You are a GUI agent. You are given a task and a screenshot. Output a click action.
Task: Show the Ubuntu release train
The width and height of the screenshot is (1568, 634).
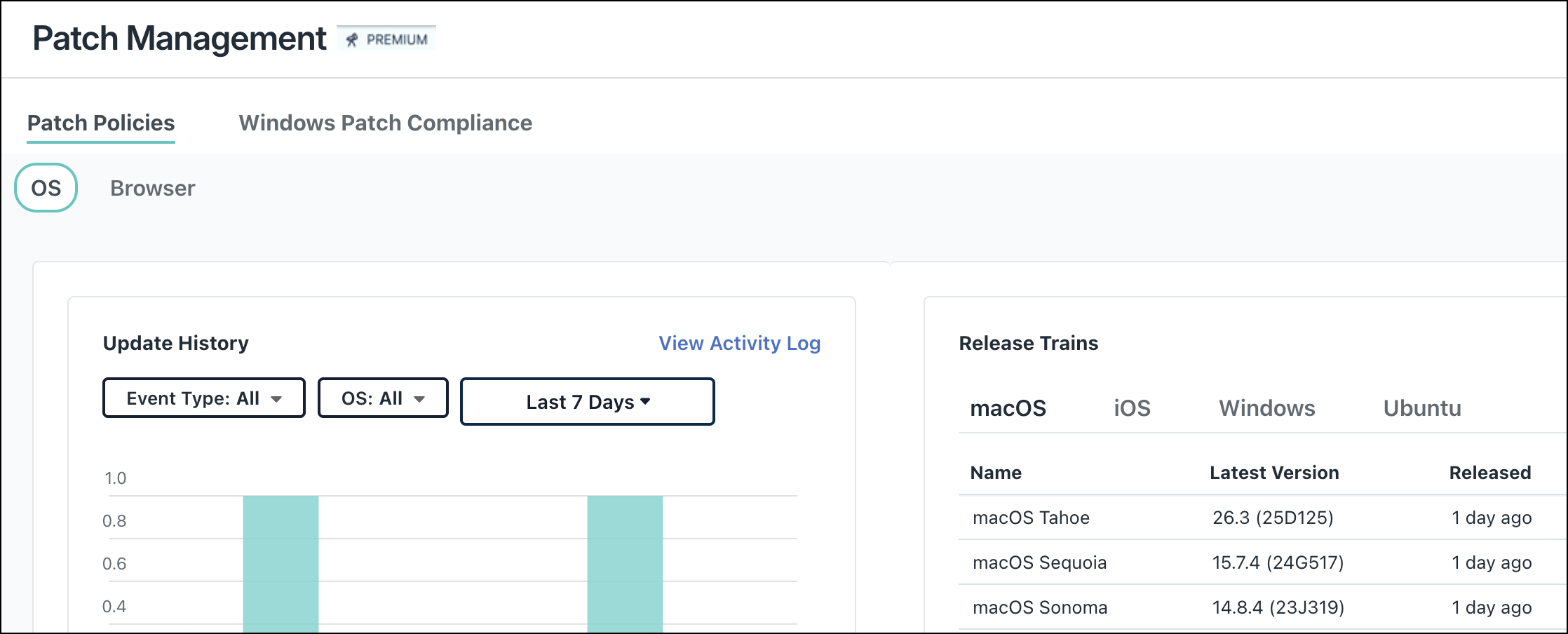tap(1421, 408)
